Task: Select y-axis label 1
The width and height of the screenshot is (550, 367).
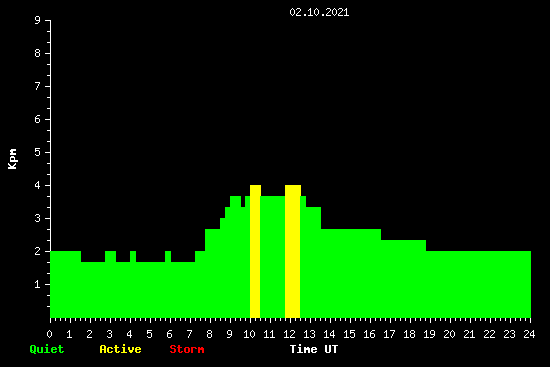Action: 38,284
